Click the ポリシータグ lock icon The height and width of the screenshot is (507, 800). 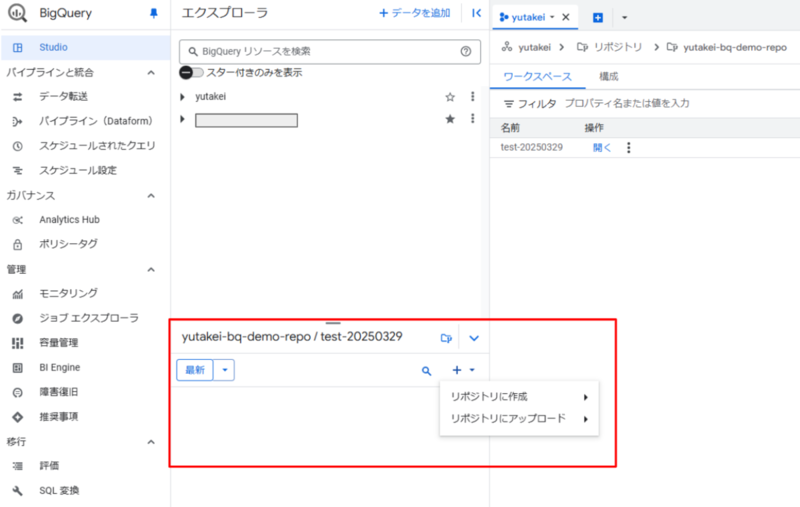17,244
